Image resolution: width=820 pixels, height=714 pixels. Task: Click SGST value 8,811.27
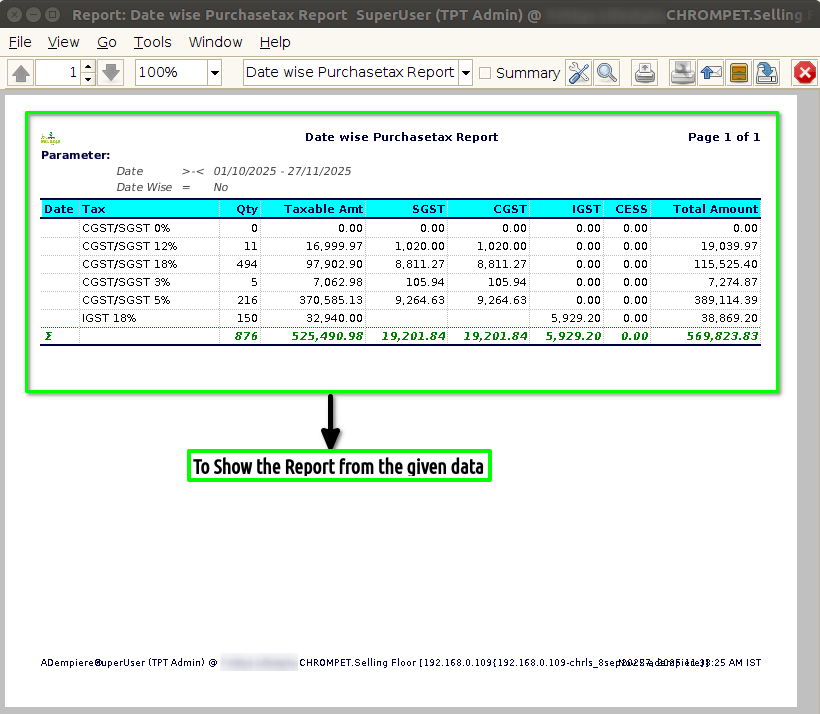tap(420, 264)
